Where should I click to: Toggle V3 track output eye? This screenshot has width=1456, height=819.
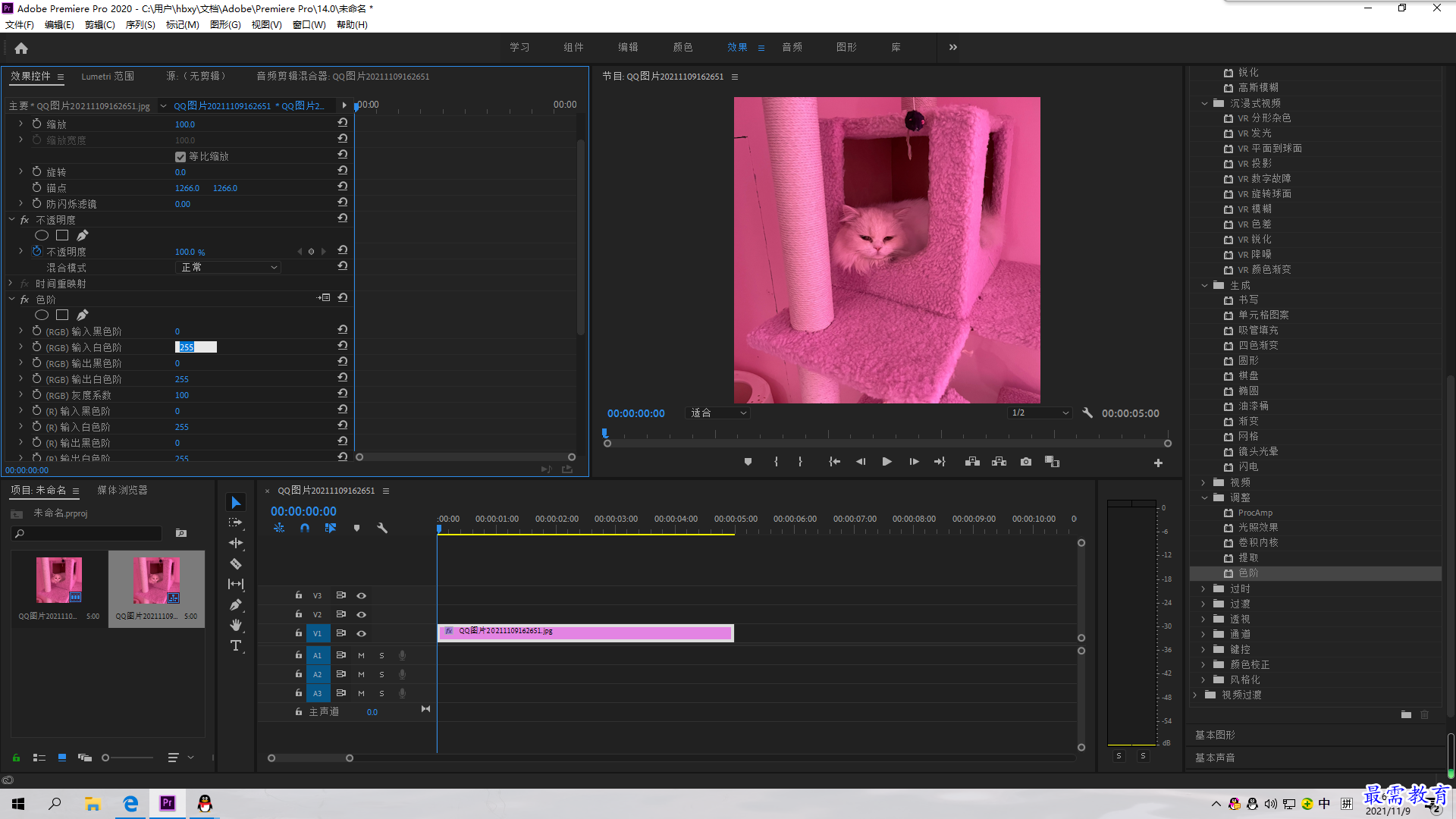(x=362, y=595)
